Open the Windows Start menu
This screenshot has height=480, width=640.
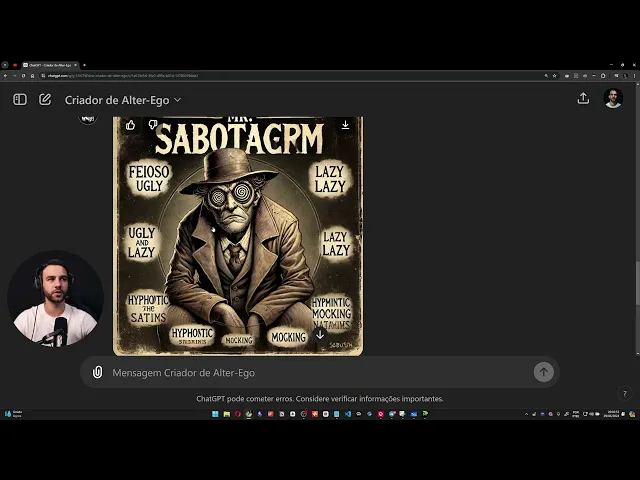pos(215,414)
